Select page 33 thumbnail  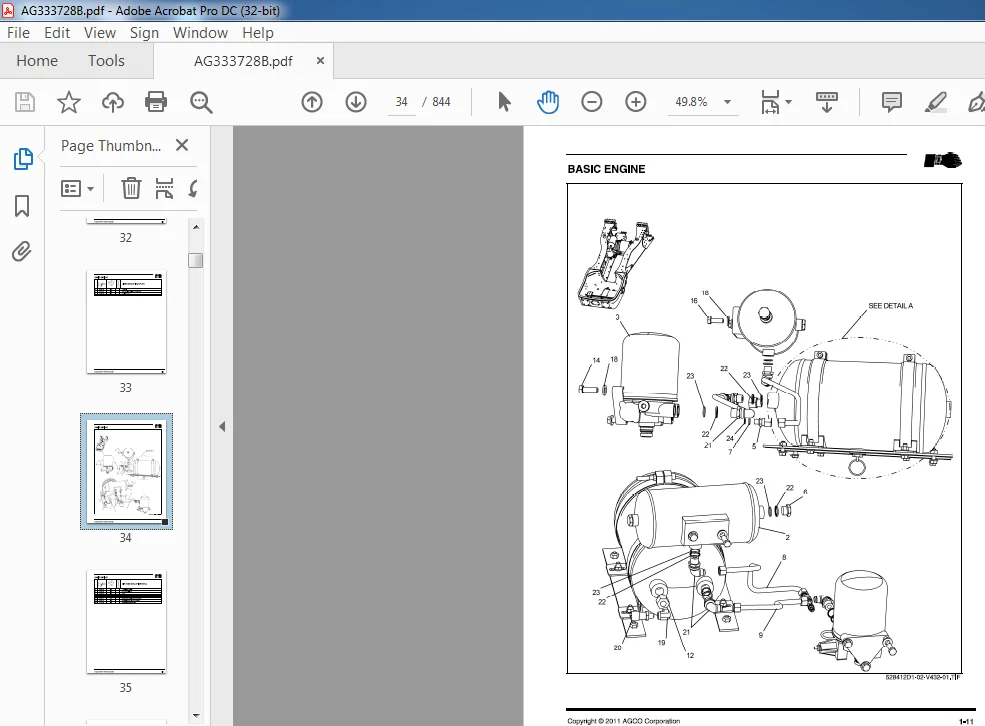[x=126, y=322]
